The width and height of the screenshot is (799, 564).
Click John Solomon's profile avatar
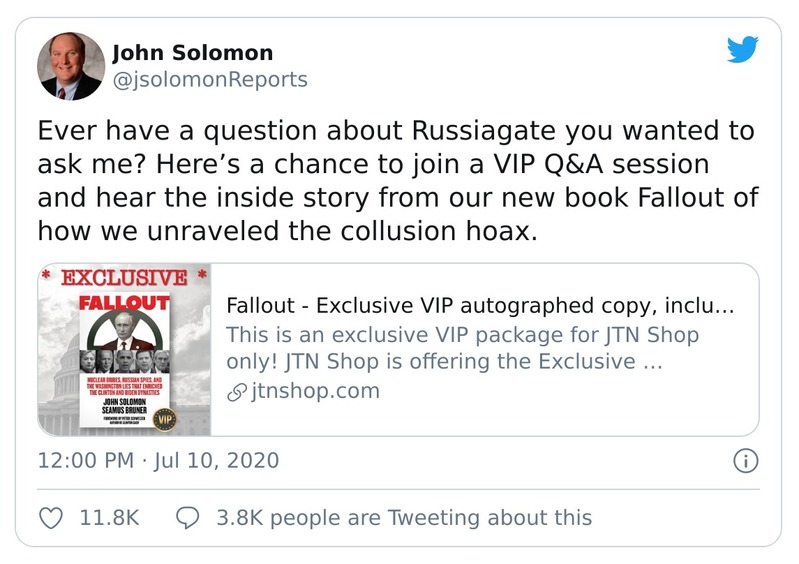pyautogui.click(x=71, y=66)
